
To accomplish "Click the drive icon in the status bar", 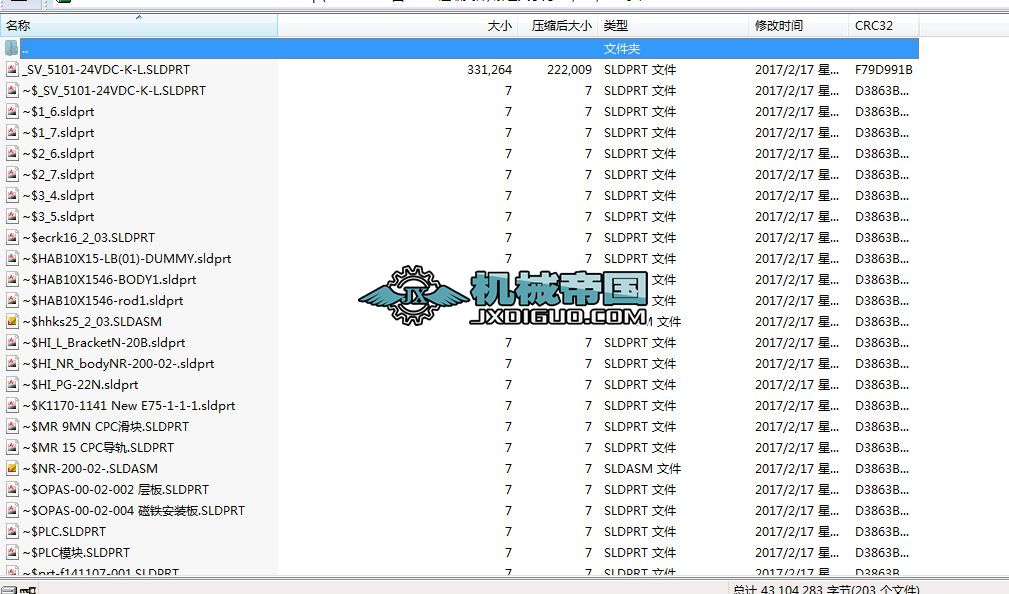I will pyautogui.click(x=8, y=589).
